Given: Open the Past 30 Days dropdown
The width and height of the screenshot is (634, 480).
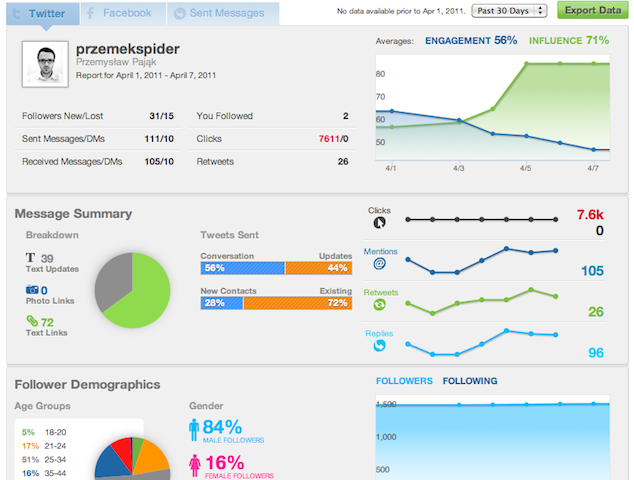Looking at the screenshot, I should pyautogui.click(x=509, y=11).
